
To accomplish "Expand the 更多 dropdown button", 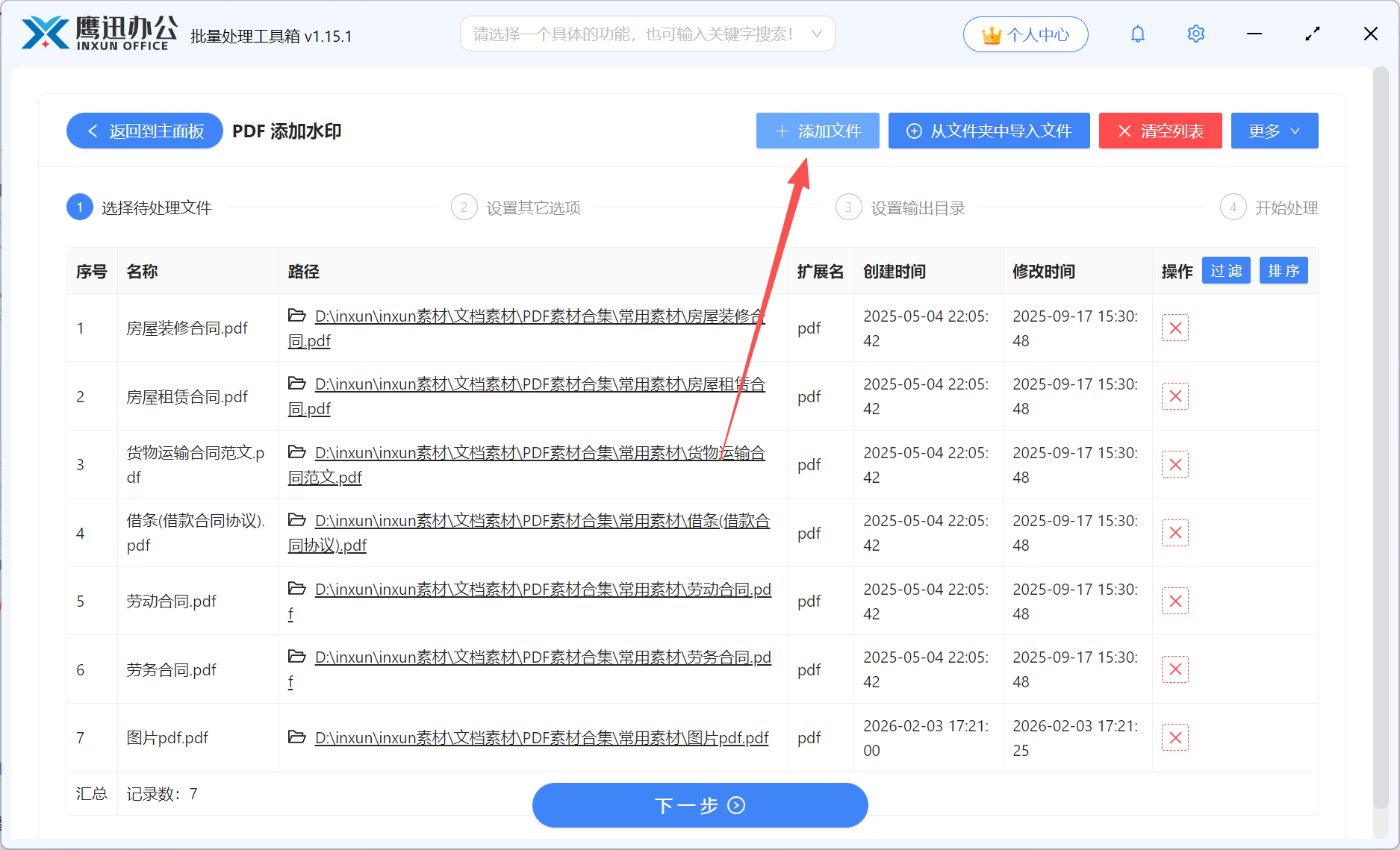I will click(x=1275, y=131).
